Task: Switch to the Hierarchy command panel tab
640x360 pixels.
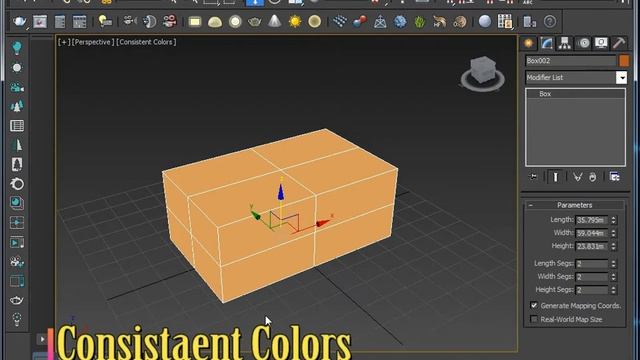Action: click(564, 43)
